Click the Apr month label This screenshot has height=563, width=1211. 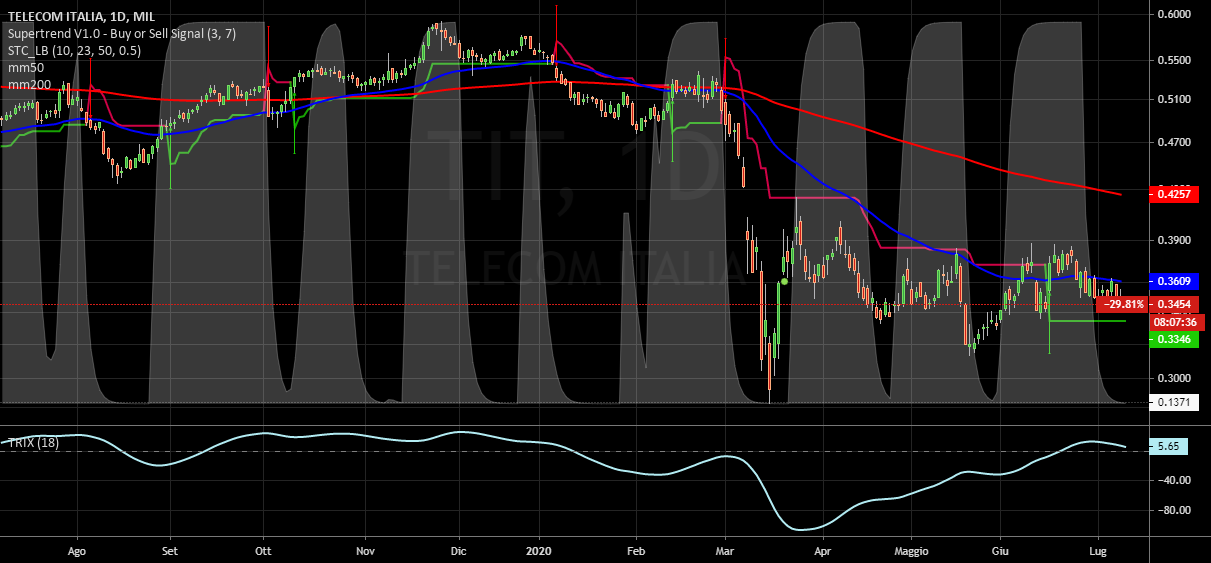pyautogui.click(x=823, y=550)
